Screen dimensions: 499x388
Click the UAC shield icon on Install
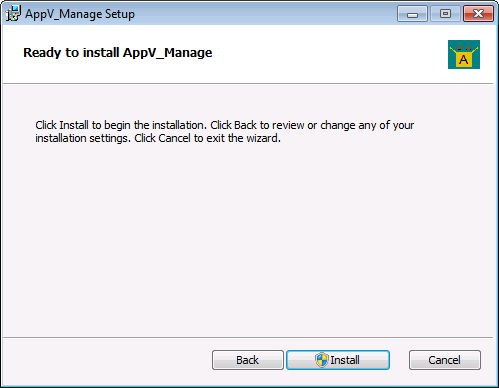[322, 360]
